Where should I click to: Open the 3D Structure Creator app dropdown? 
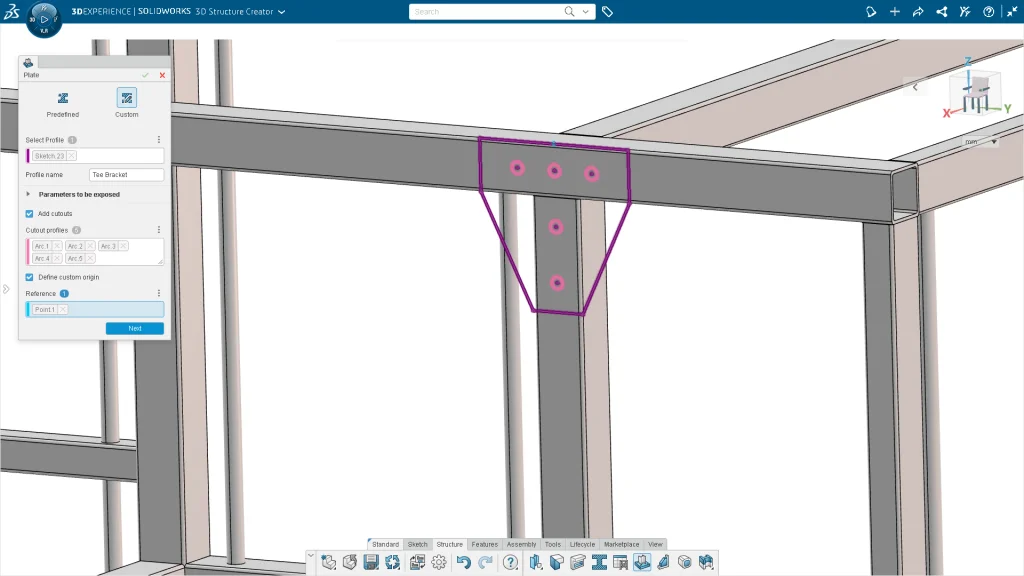click(x=281, y=12)
